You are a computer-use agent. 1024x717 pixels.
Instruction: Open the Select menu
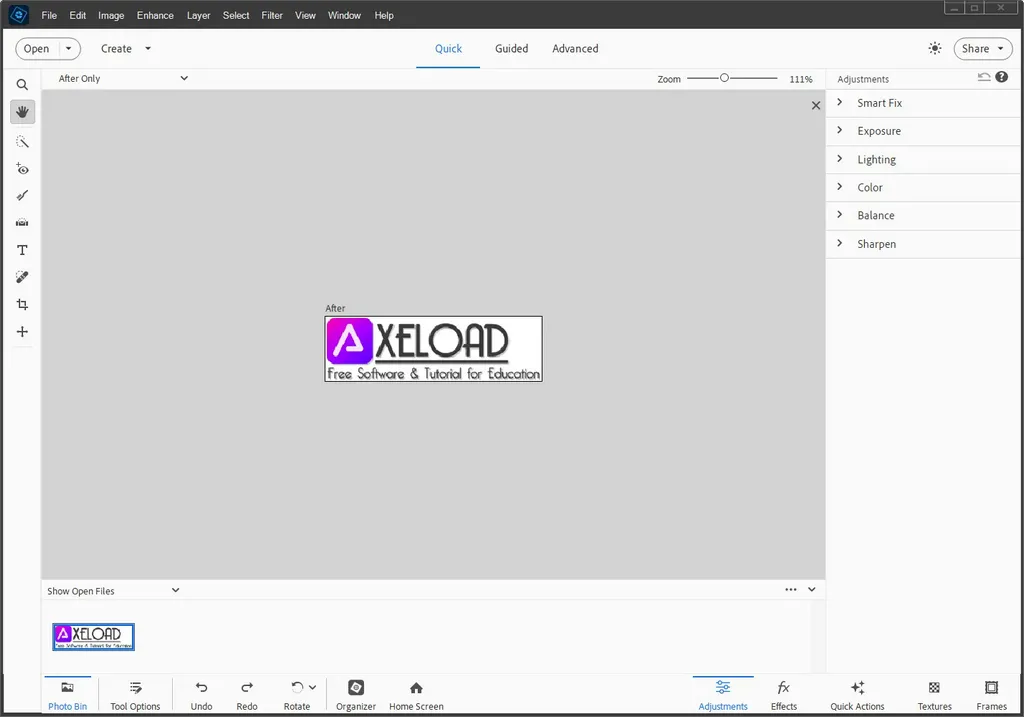pyautogui.click(x=236, y=15)
